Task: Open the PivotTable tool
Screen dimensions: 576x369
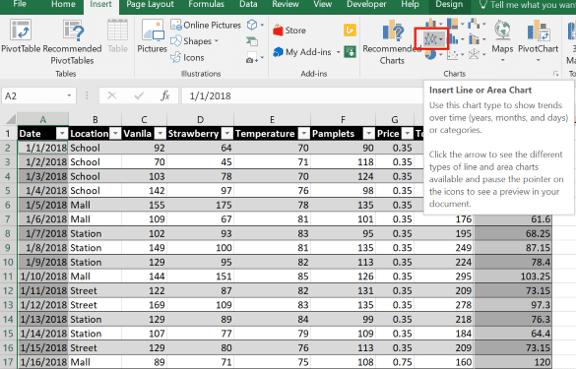Action: pyautogui.click(x=21, y=36)
